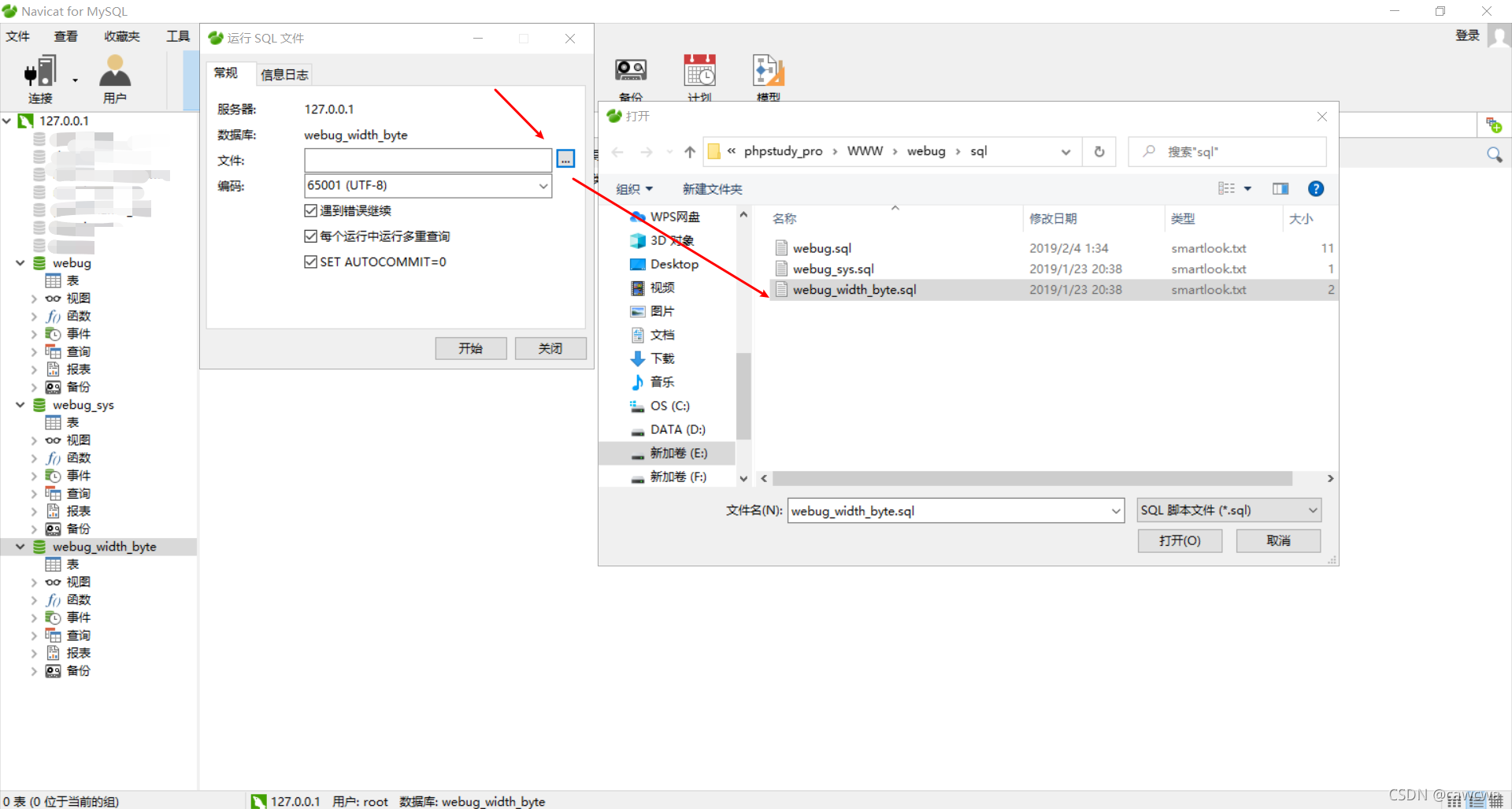Switch to the 常规 tab

[226, 72]
